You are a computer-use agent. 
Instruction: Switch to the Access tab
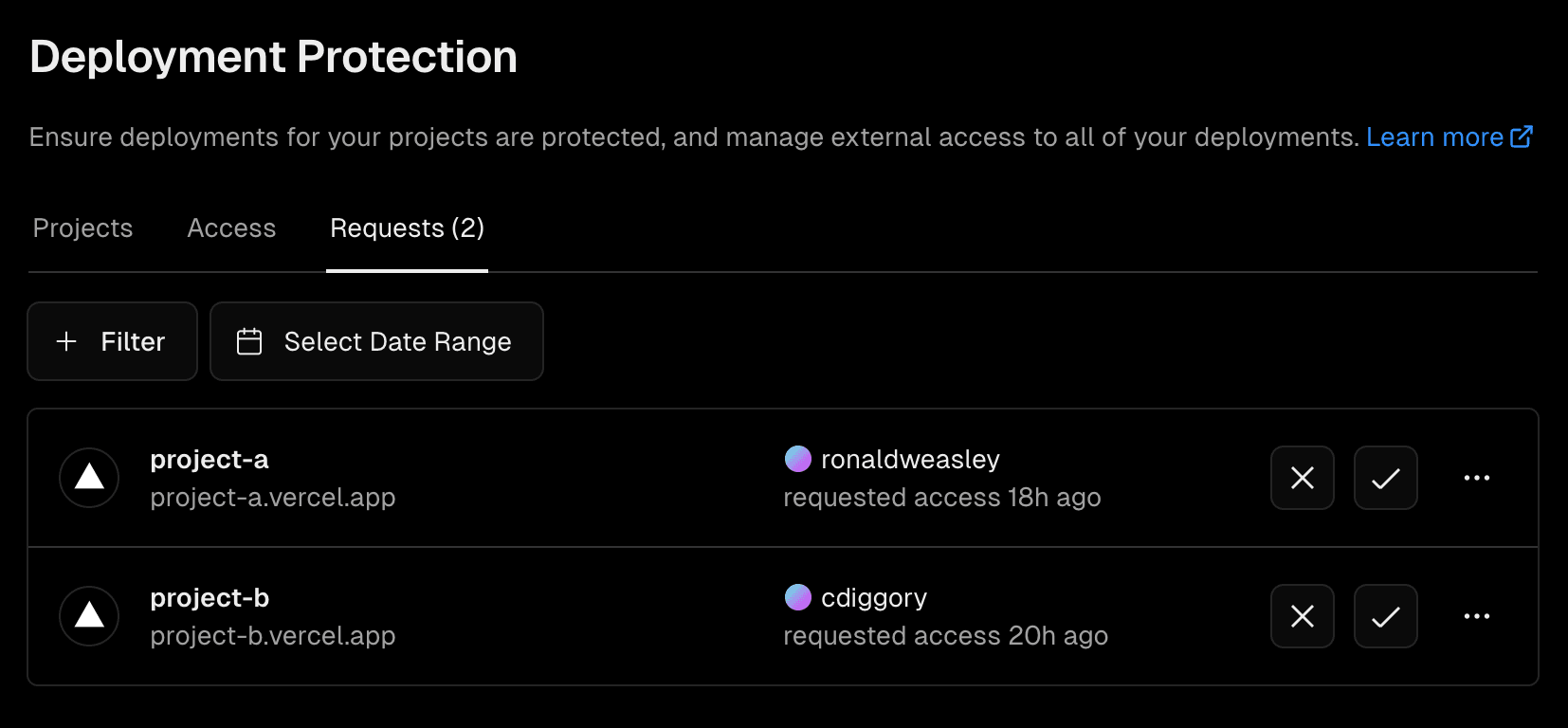tap(231, 227)
